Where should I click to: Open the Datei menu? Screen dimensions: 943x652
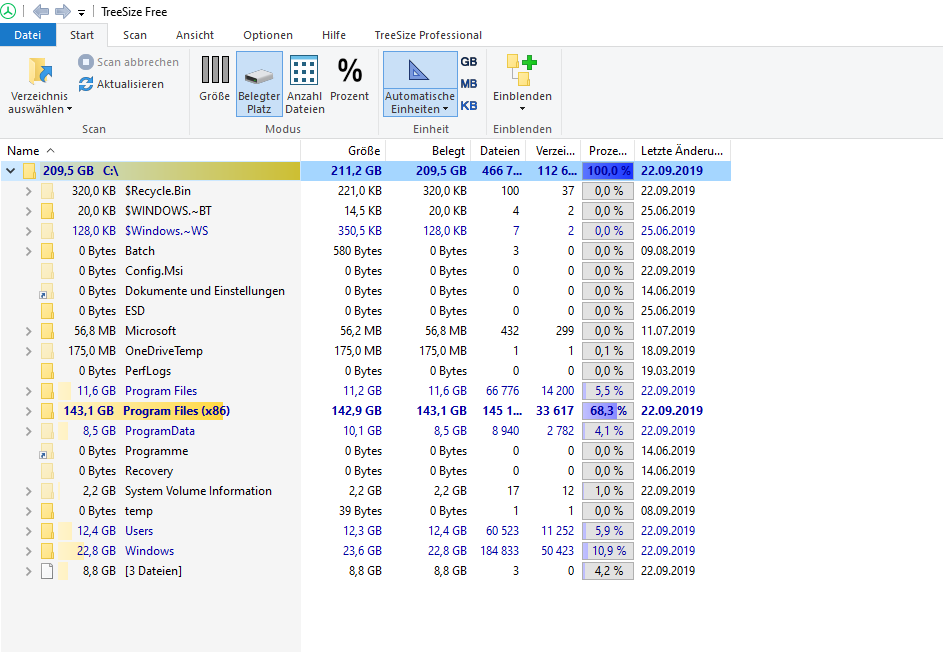click(28, 35)
